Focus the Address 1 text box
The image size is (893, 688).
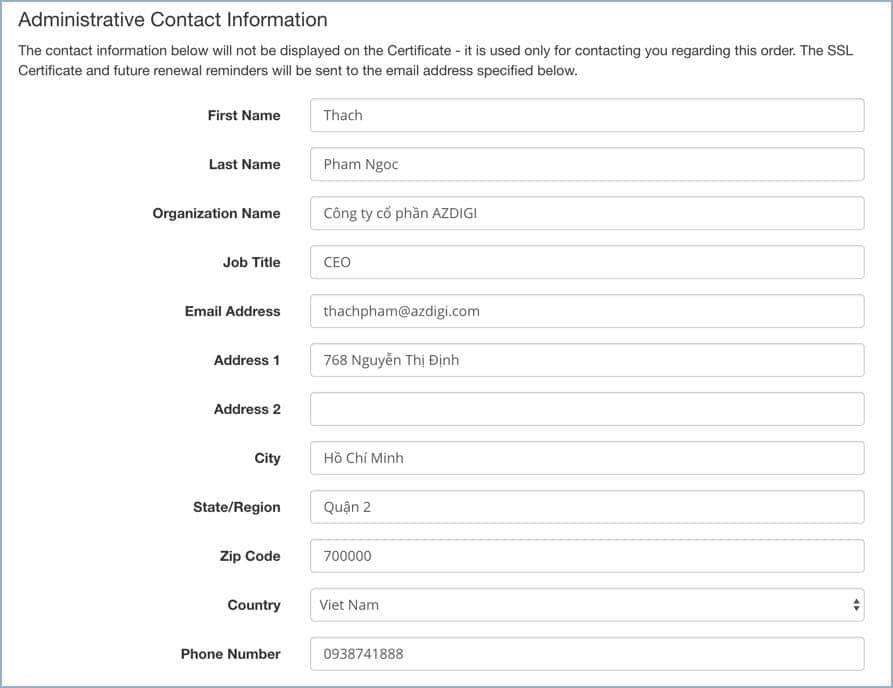point(586,360)
